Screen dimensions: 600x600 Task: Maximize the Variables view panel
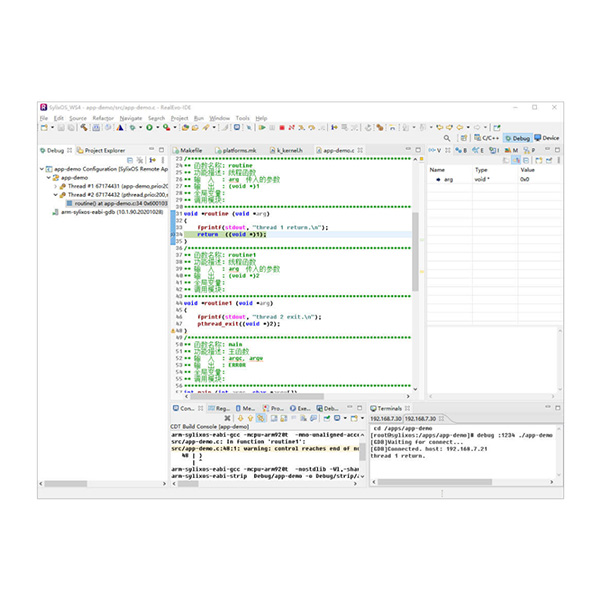pyautogui.click(x=557, y=150)
